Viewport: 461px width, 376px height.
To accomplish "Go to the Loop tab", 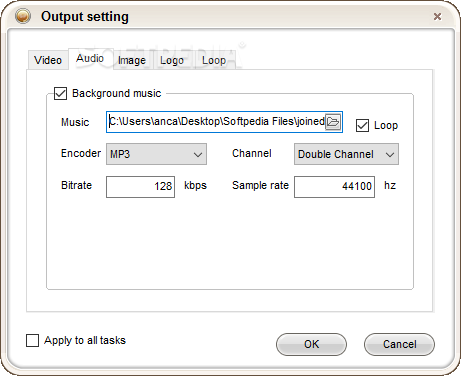I will [214, 60].
